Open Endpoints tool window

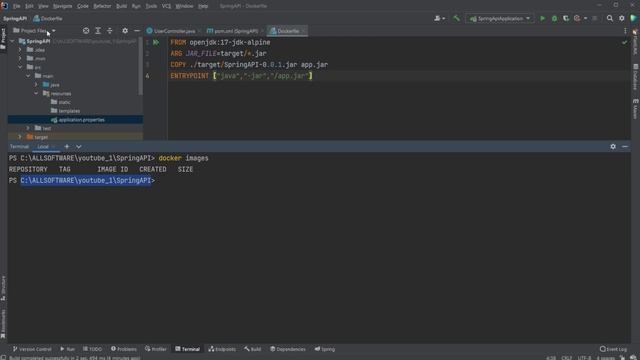(x=222, y=349)
